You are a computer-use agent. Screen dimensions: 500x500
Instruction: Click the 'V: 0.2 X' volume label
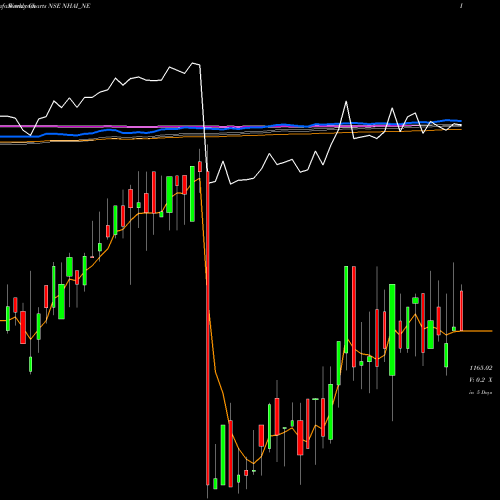[x=481, y=380]
